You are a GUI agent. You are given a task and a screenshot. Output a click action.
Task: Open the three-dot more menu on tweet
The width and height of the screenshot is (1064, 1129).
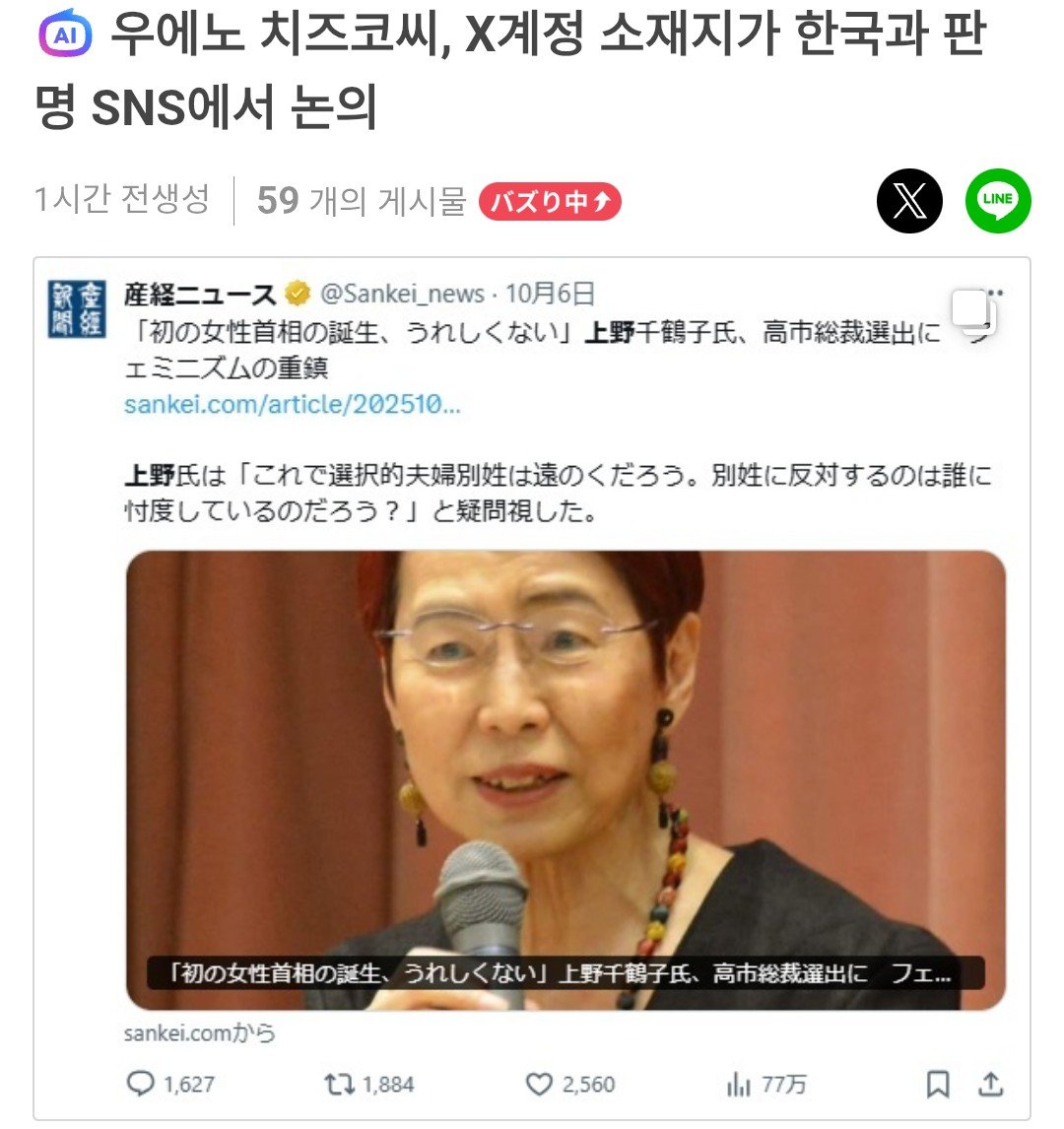click(x=996, y=293)
